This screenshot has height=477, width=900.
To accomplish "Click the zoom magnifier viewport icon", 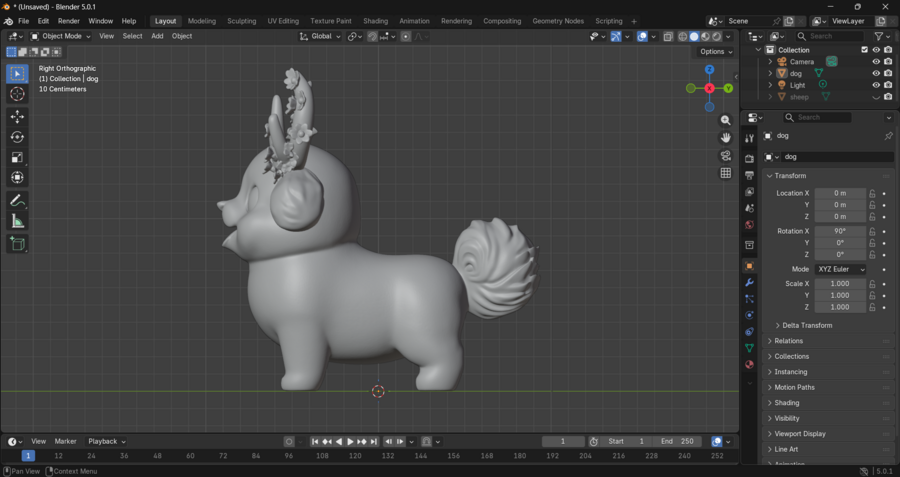I will [726, 120].
